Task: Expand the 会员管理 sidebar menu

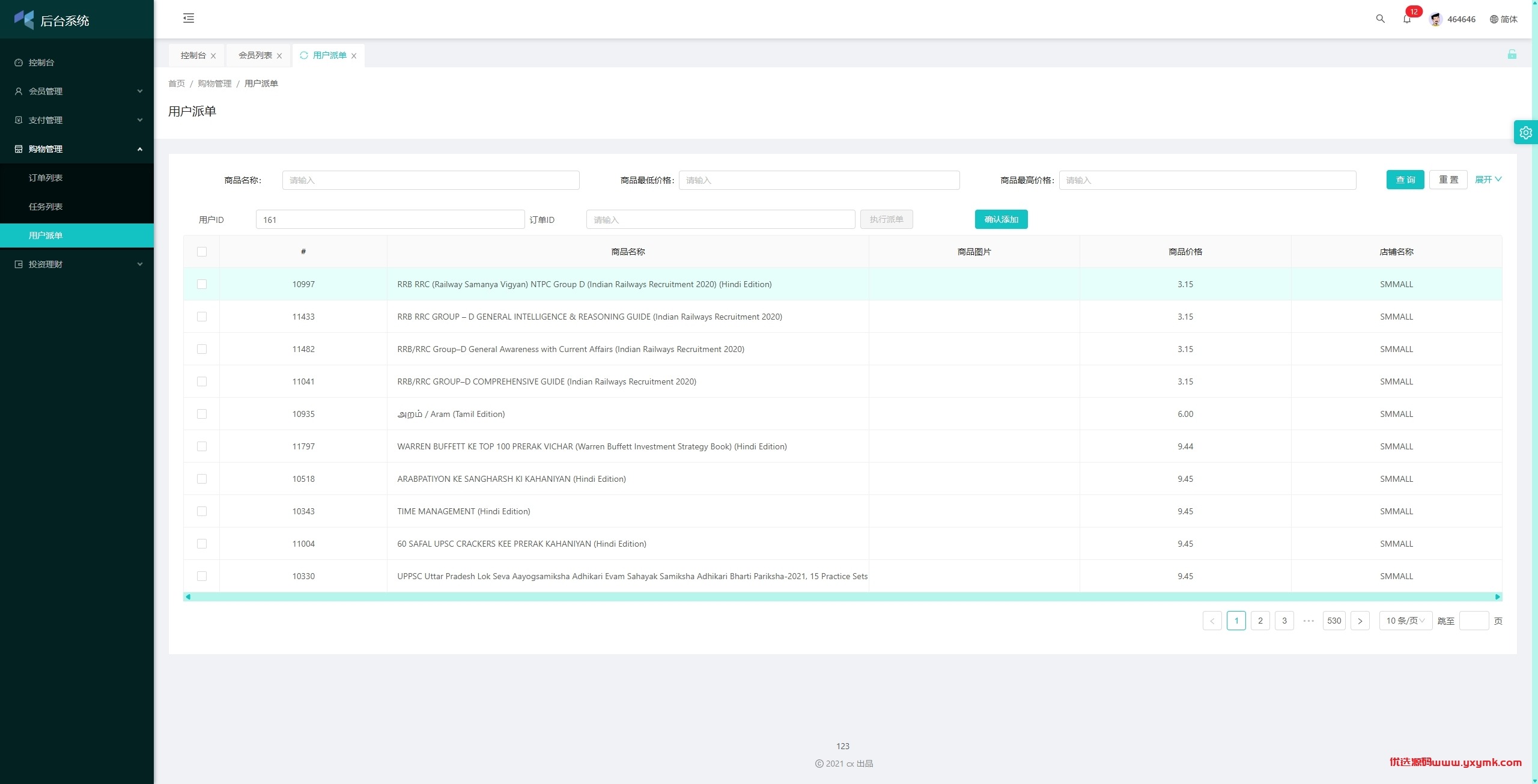Action: coord(77,91)
